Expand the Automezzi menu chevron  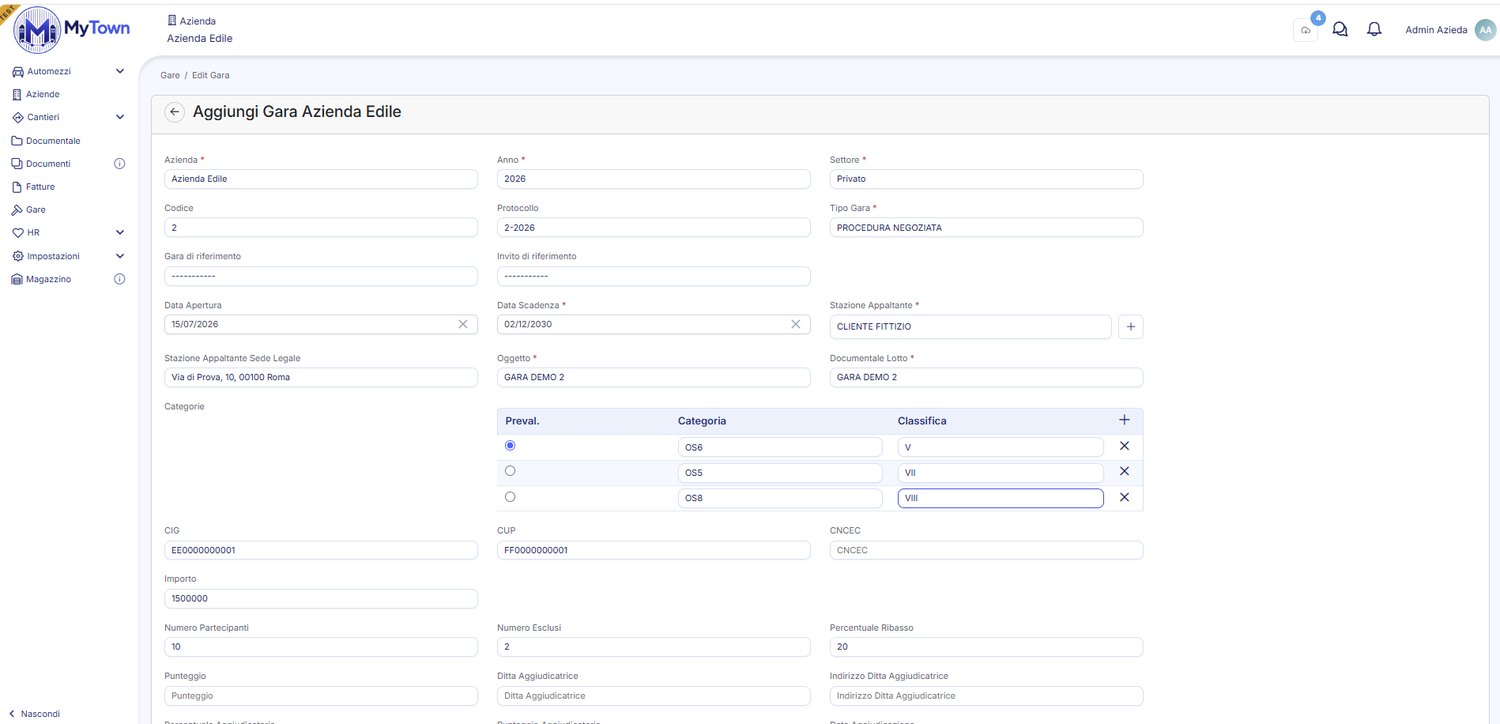click(x=120, y=71)
